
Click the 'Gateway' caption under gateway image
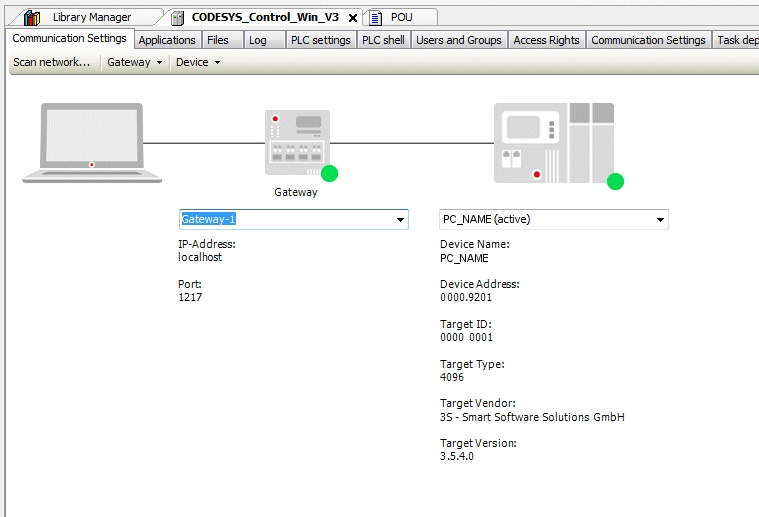coord(296,192)
